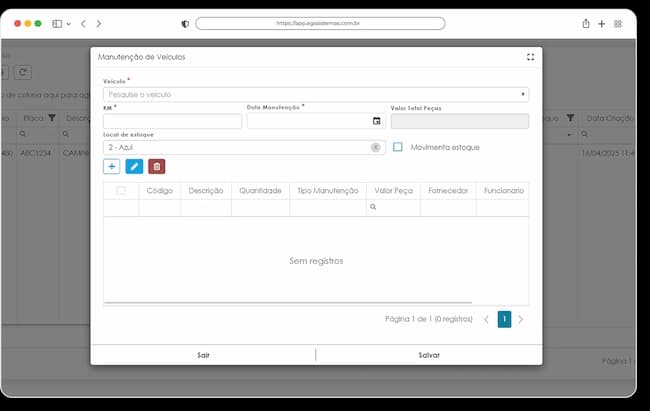Screen dimensions: 650x411
Task: Click the table's horizontal scrollbar
Action: pos(288,303)
